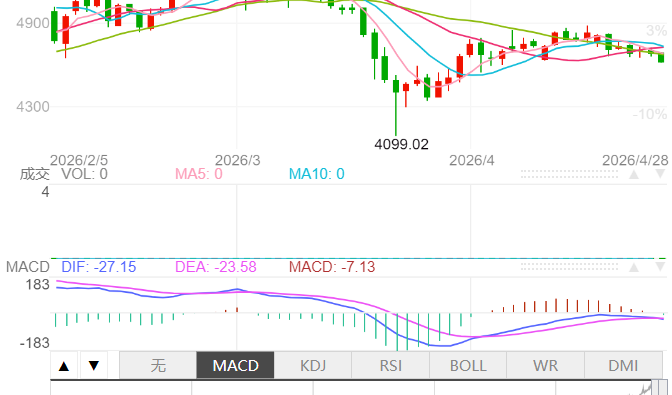Choose the DMI indicator tab
Image resolution: width=672 pixels, height=395 pixels.
tap(623, 365)
